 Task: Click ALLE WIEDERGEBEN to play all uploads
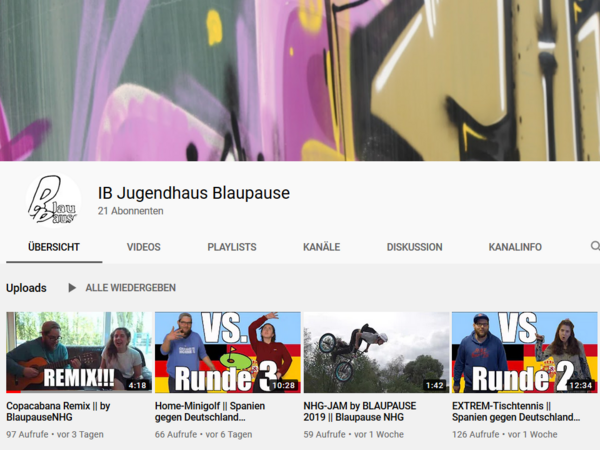[130, 288]
